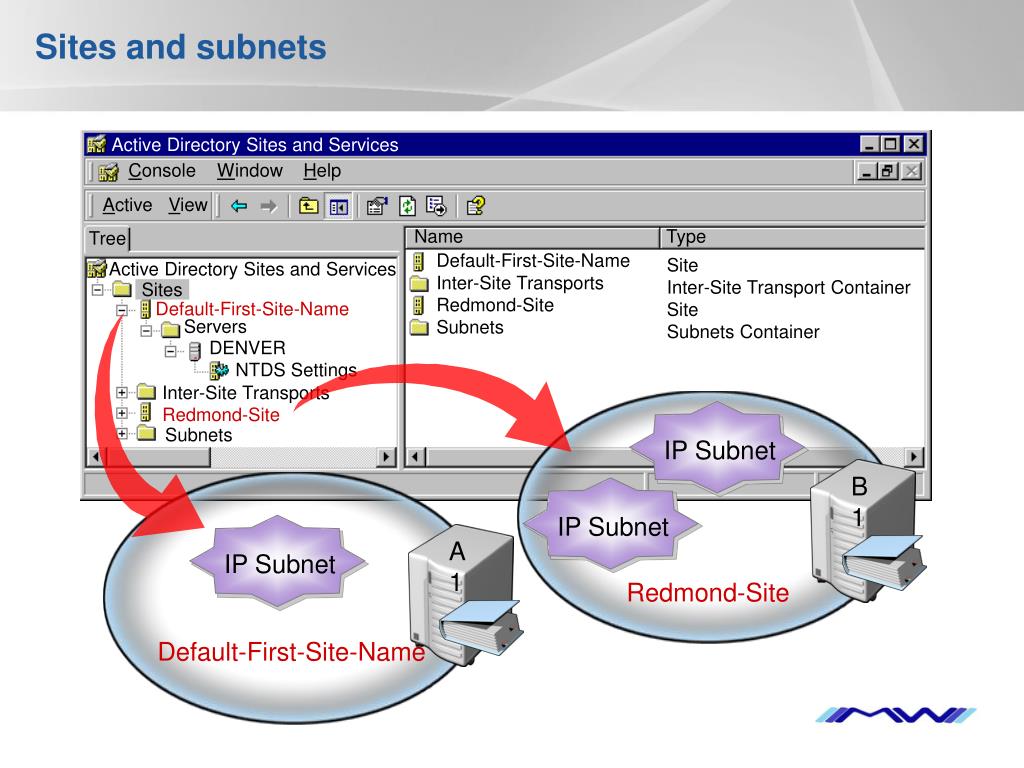Click the tree pane horizontal scroll thumb

(157, 456)
